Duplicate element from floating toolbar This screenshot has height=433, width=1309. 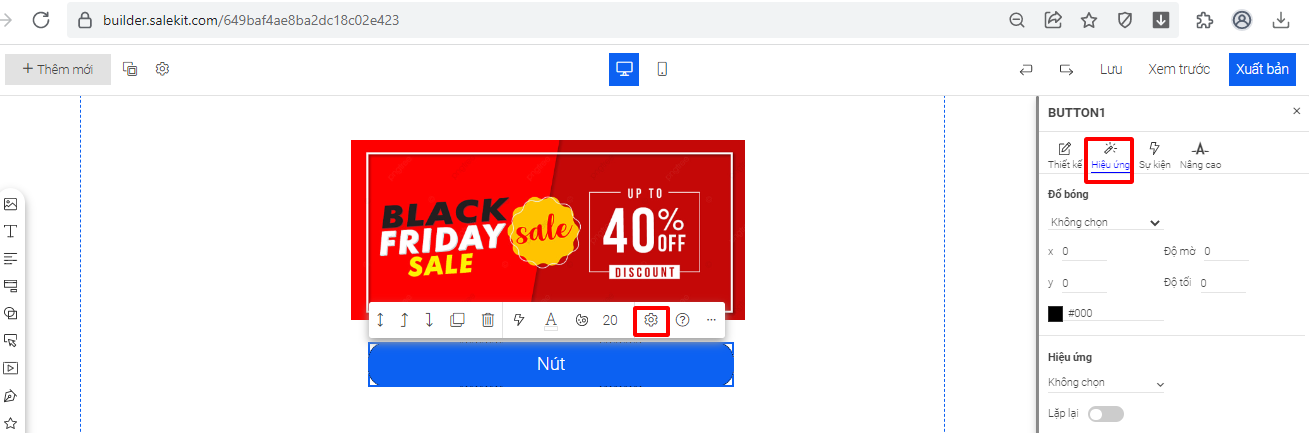click(x=457, y=320)
